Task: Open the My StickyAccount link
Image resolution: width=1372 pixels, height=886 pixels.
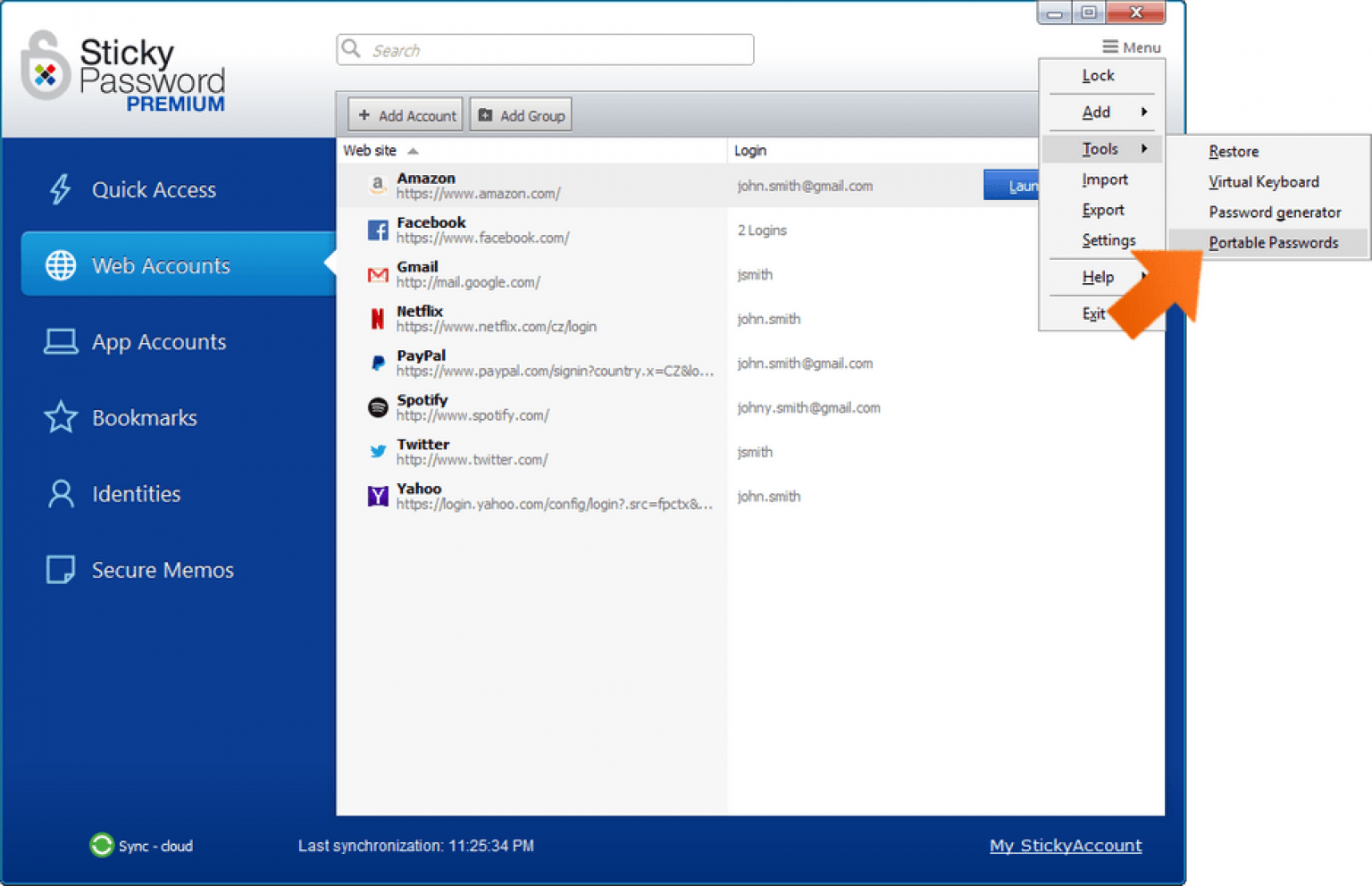Action: pyautogui.click(x=1066, y=845)
